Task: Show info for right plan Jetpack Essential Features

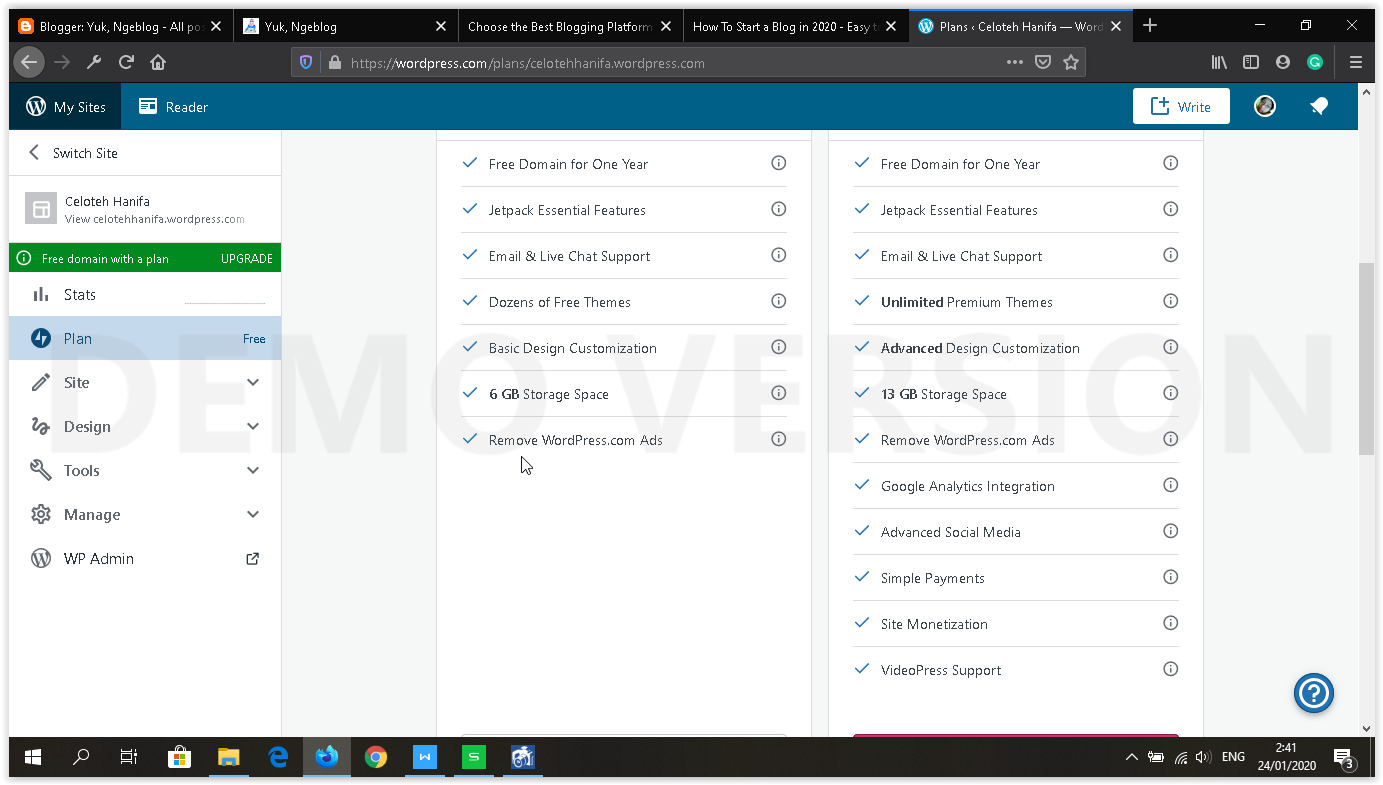Action: (1171, 209)
